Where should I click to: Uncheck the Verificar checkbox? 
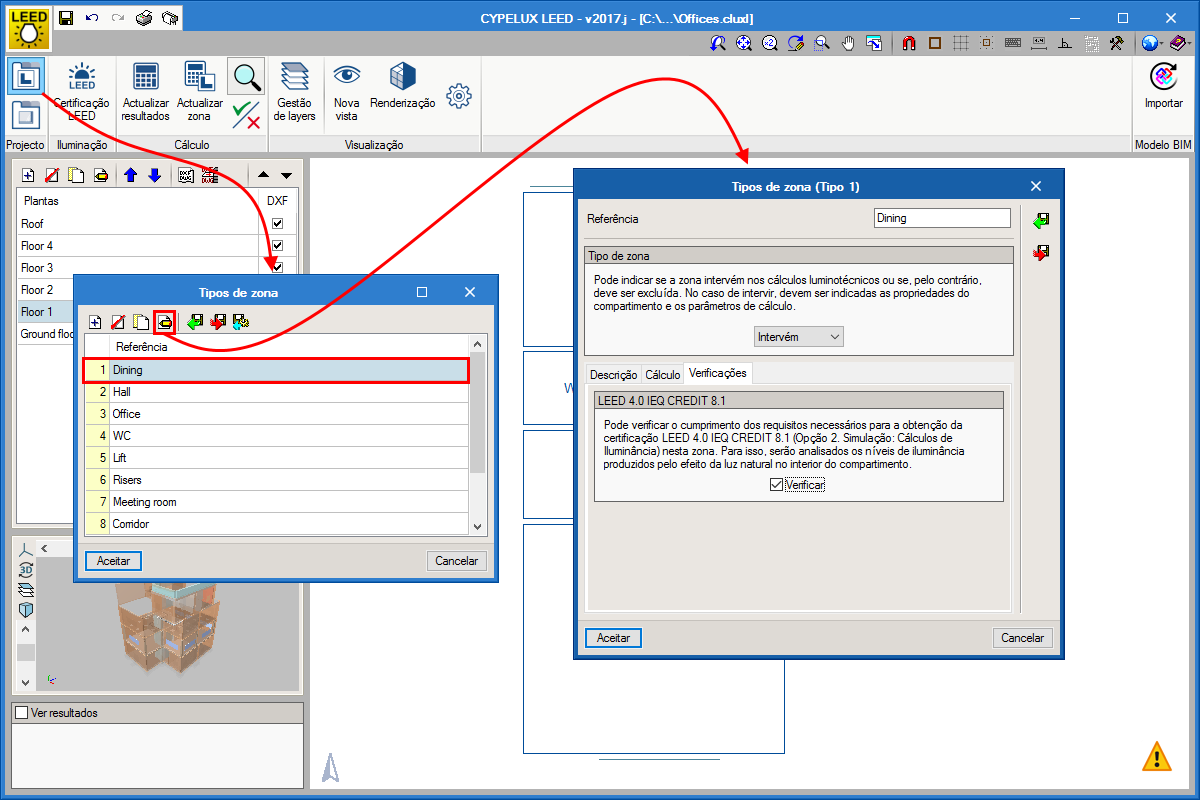point(777,485)
